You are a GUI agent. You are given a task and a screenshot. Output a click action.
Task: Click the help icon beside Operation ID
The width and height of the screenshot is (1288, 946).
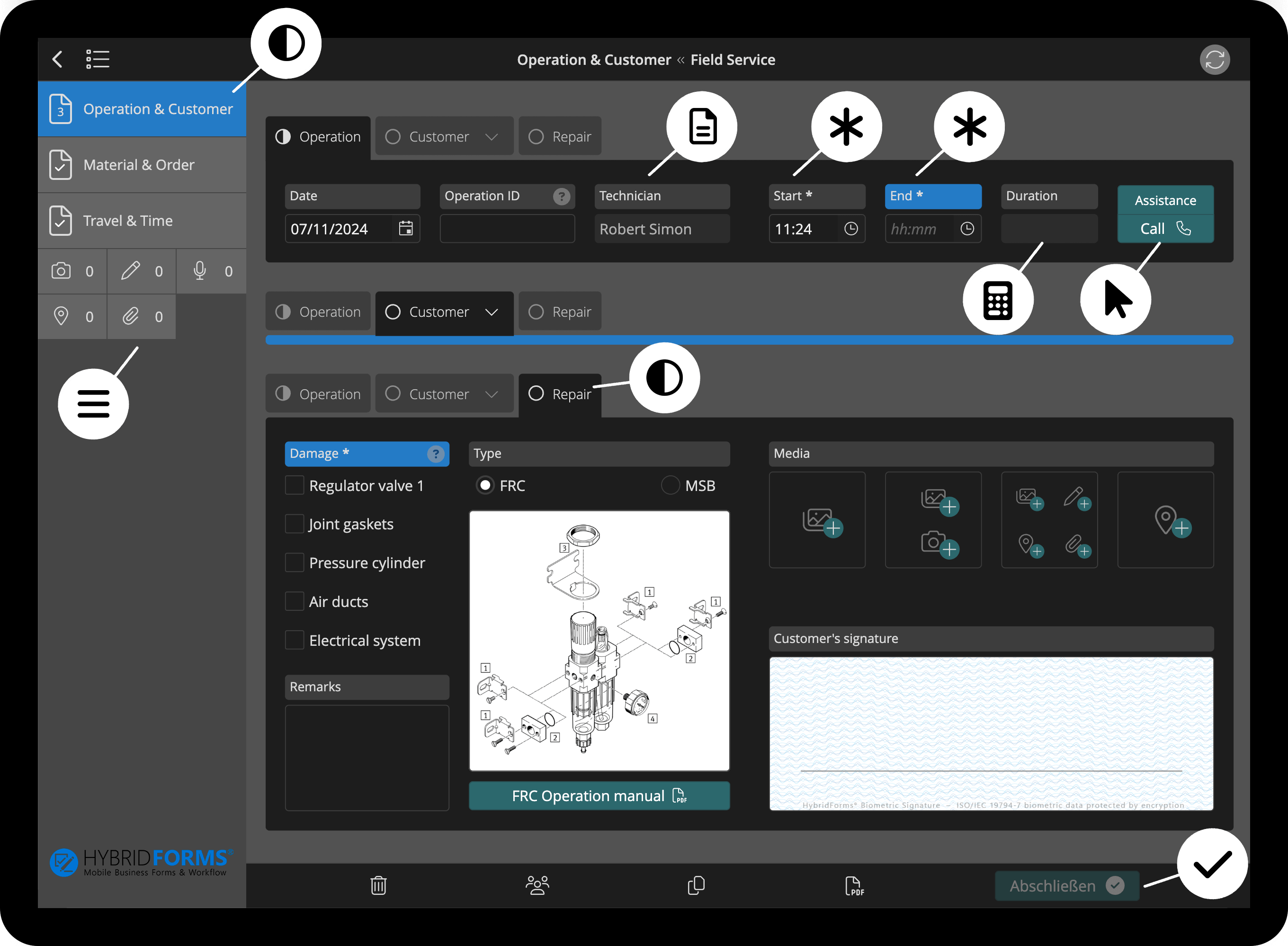(x=561, y=196)
